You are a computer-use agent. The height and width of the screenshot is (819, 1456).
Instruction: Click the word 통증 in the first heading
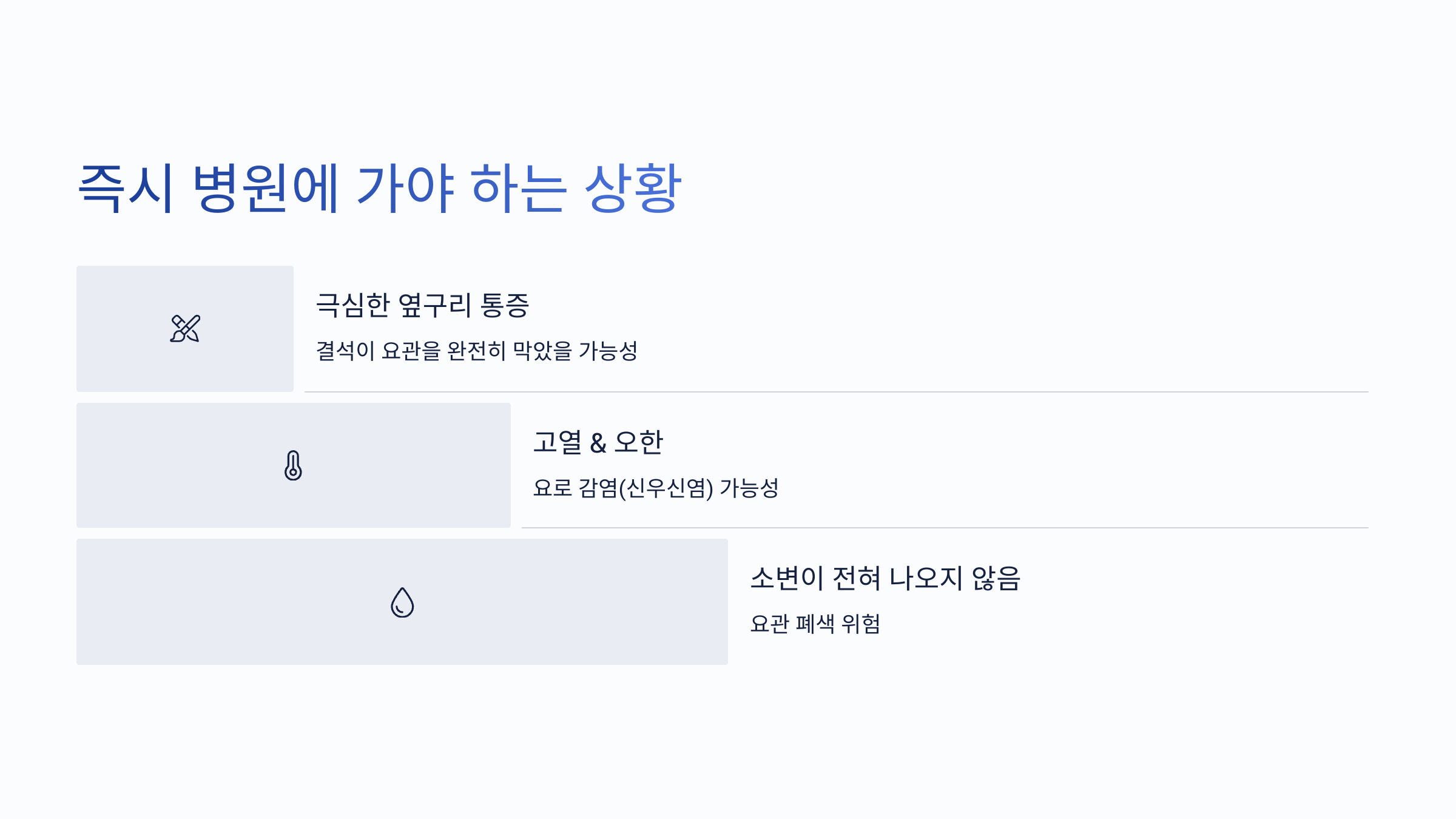pos(505,305)
